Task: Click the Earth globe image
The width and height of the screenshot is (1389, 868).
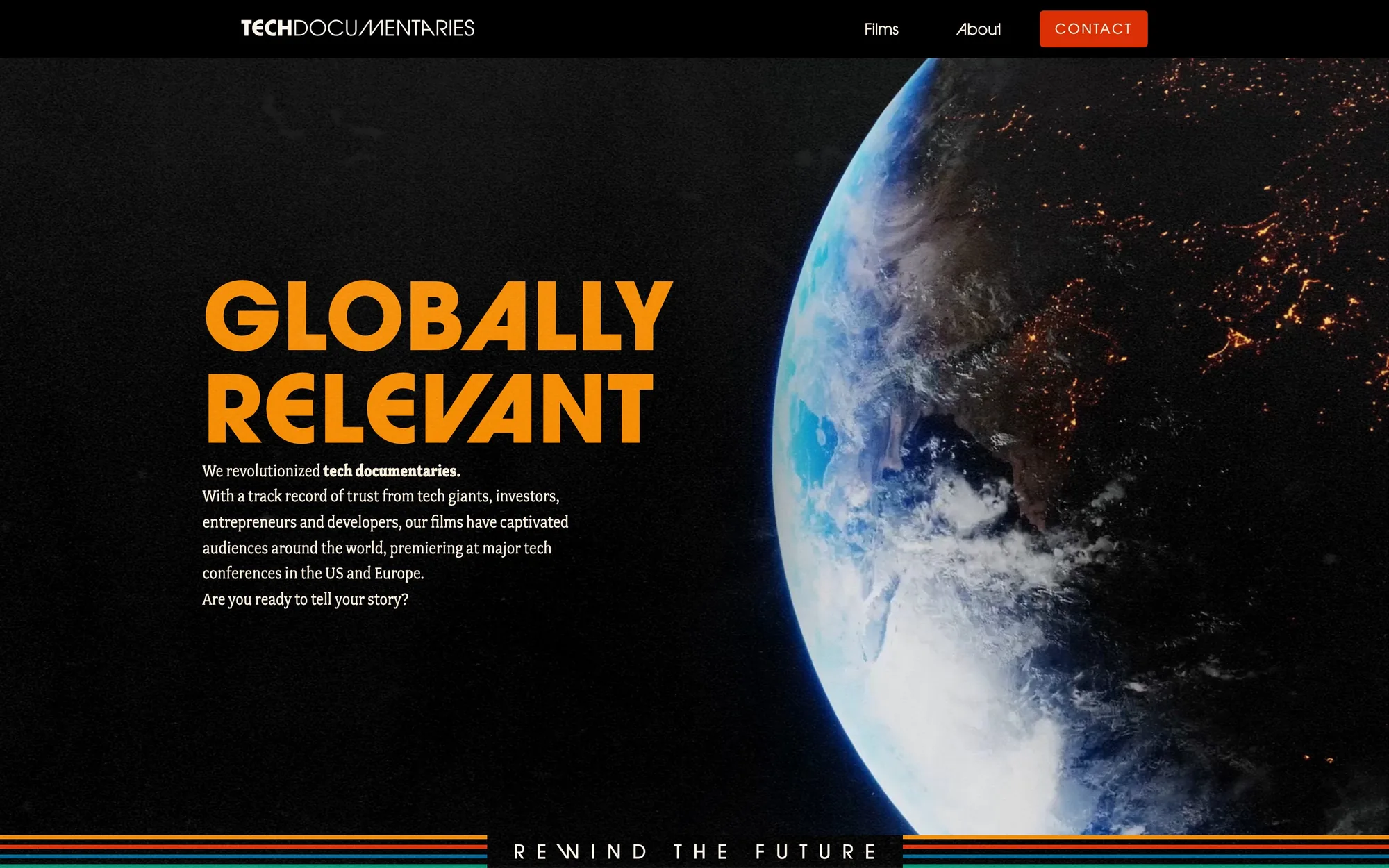Action: (1080, 446)
